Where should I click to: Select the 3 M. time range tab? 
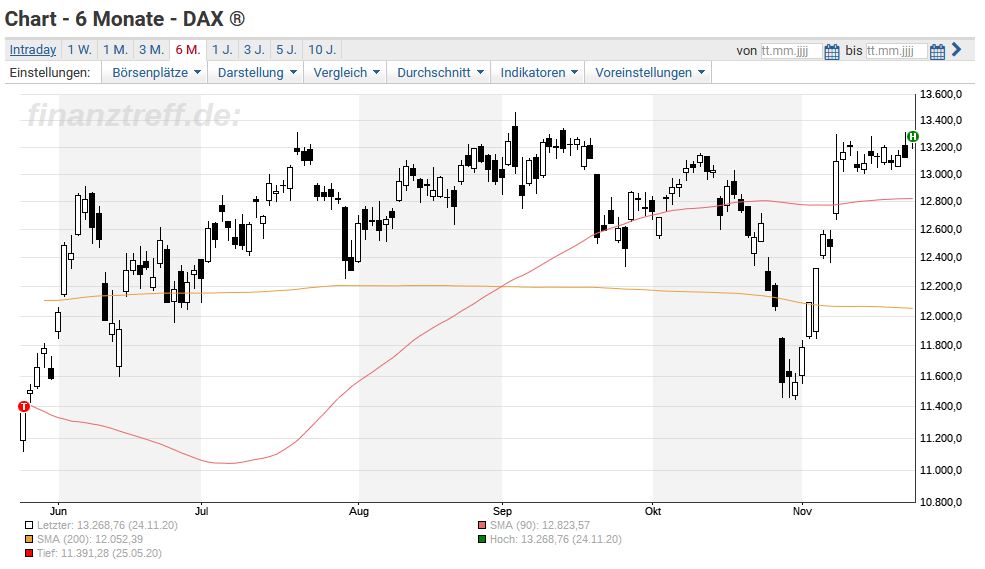pos(151,50)
